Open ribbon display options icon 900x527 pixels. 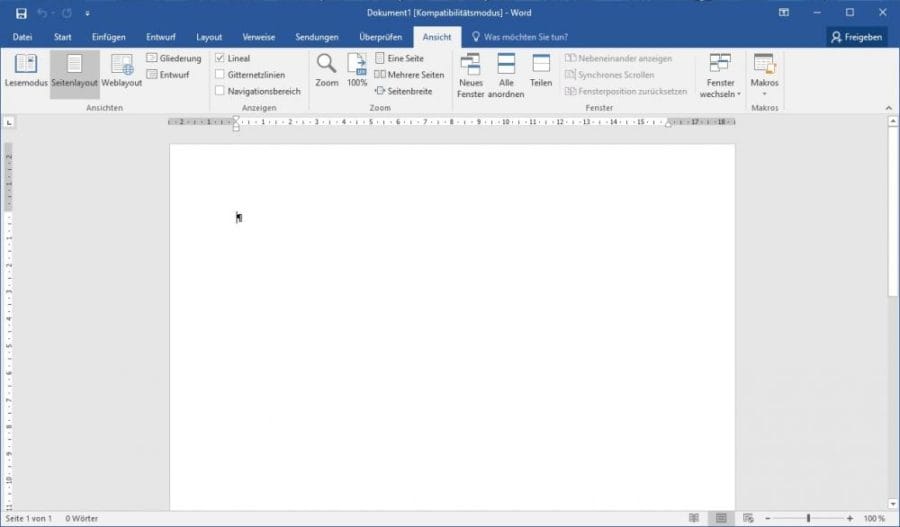(x=783, y=13)
